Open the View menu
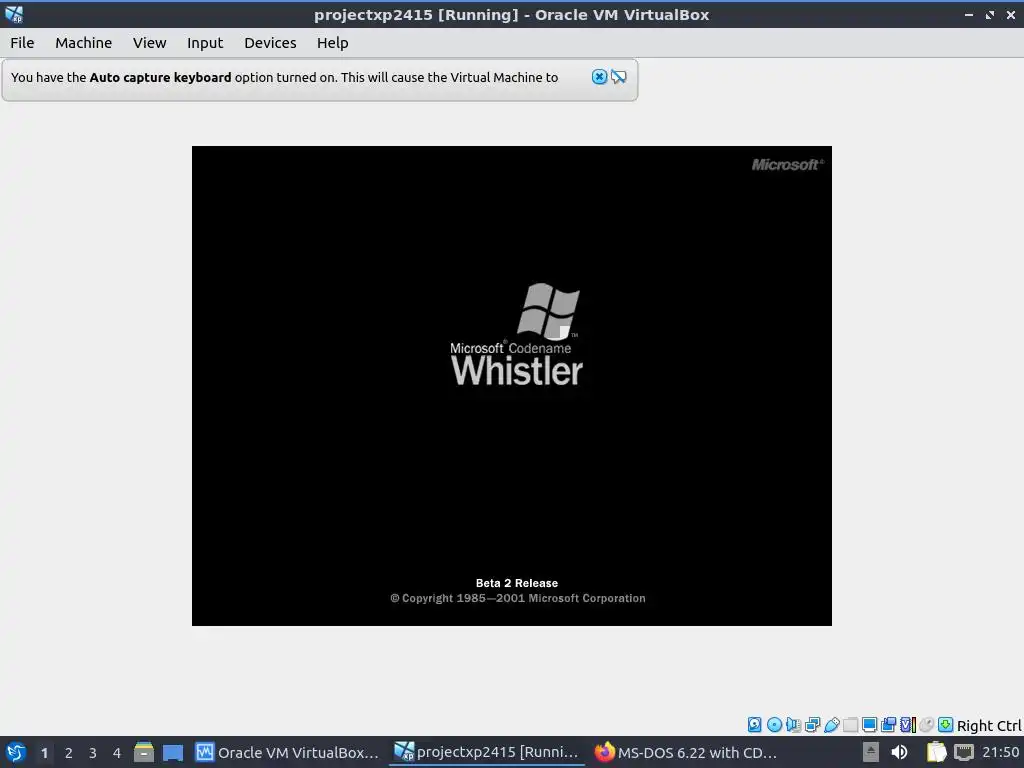Screen dimensions: 1024x768 click(150, 42)
